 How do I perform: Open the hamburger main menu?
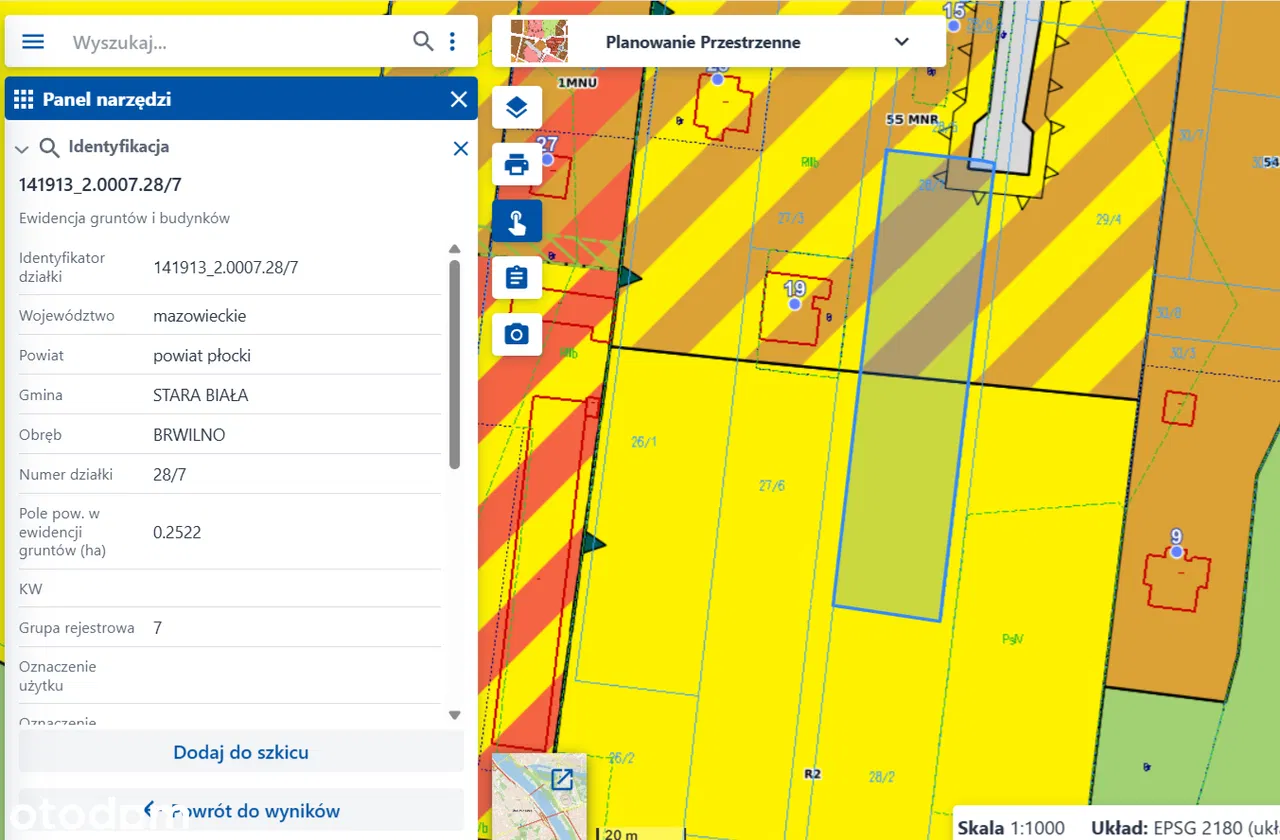tap(33, 41)
